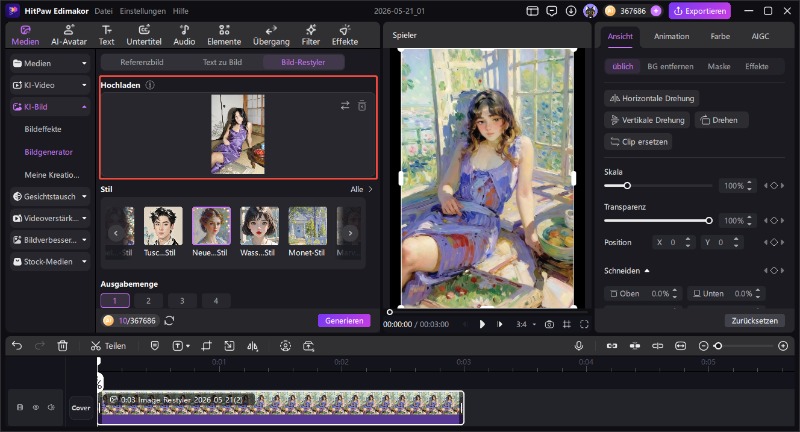Show all styles with Alle

362,189
